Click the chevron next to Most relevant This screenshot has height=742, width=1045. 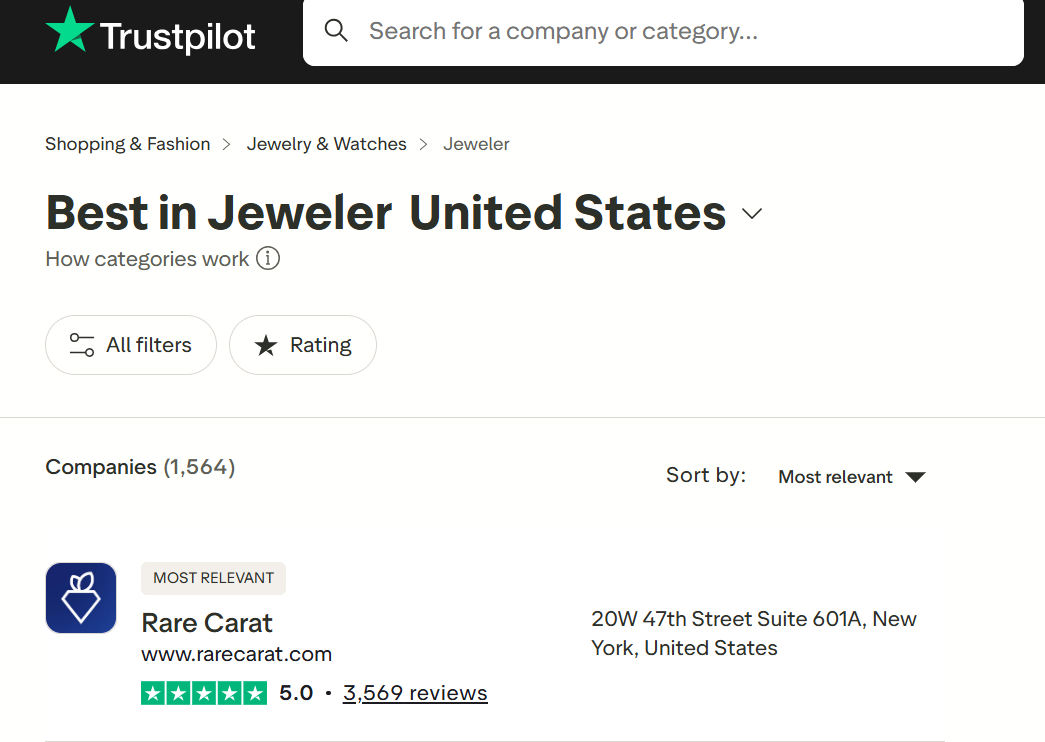915,478
